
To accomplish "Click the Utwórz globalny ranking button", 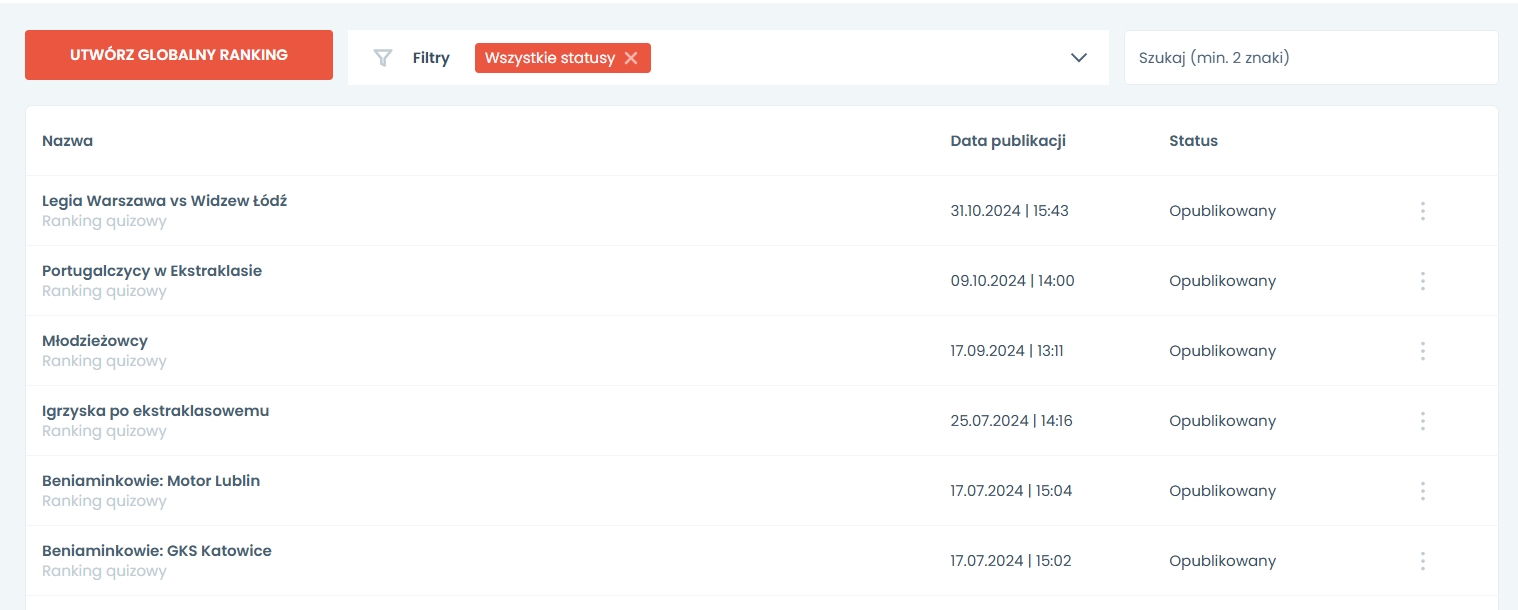I will click(x=179, y=55).
